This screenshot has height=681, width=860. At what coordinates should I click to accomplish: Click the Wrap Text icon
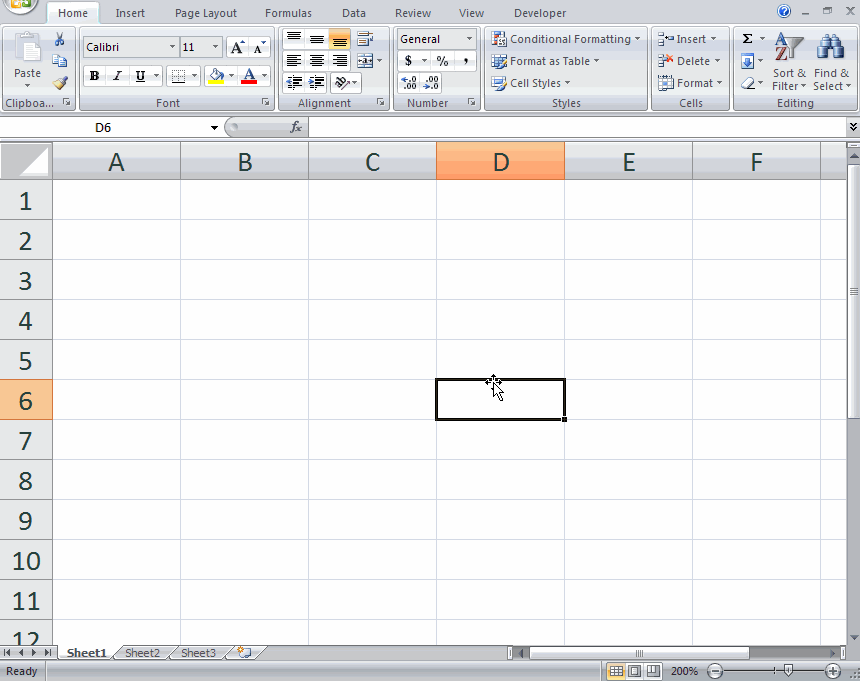tap(365, 39)
